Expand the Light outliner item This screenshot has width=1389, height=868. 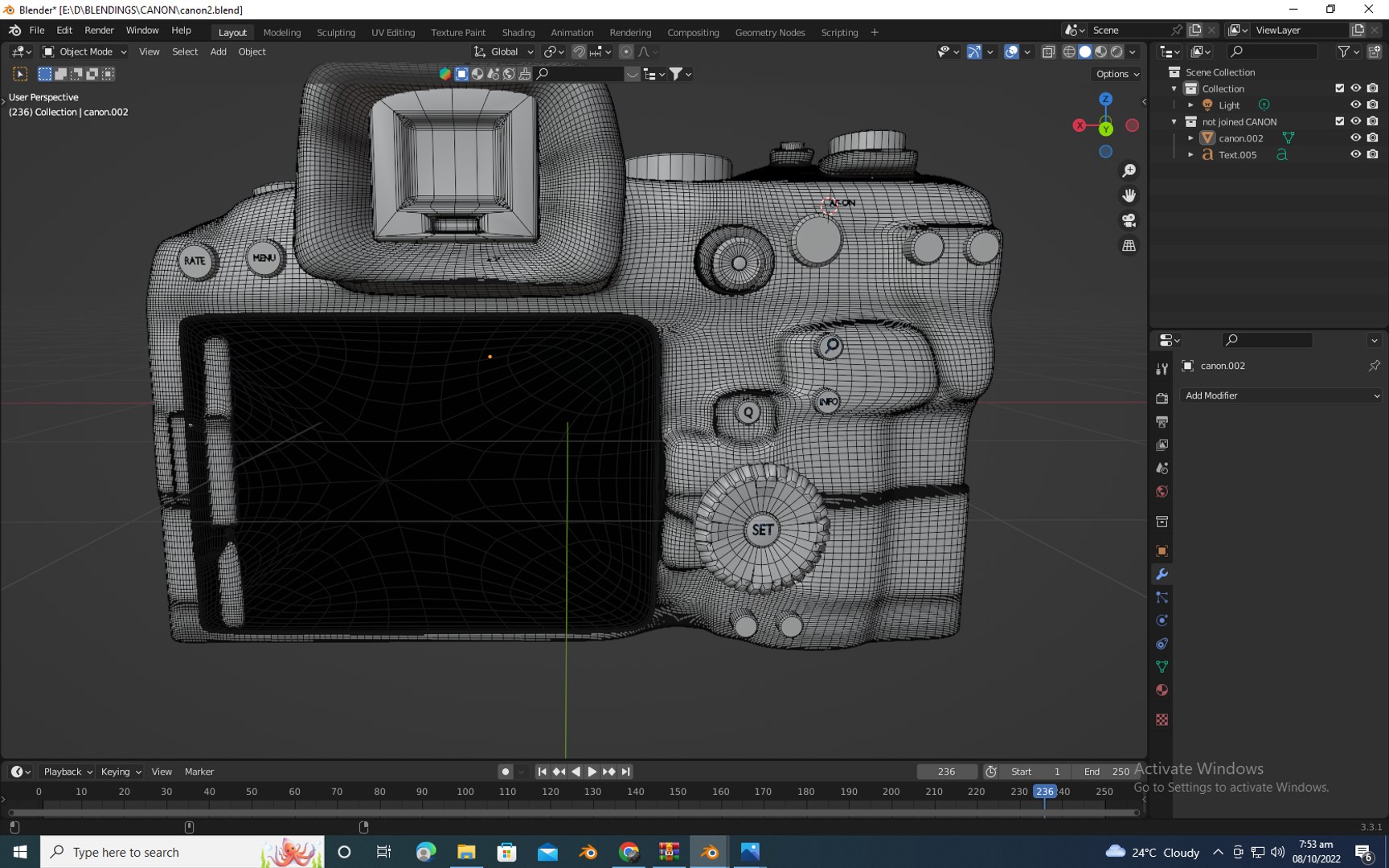point(1190,105)
